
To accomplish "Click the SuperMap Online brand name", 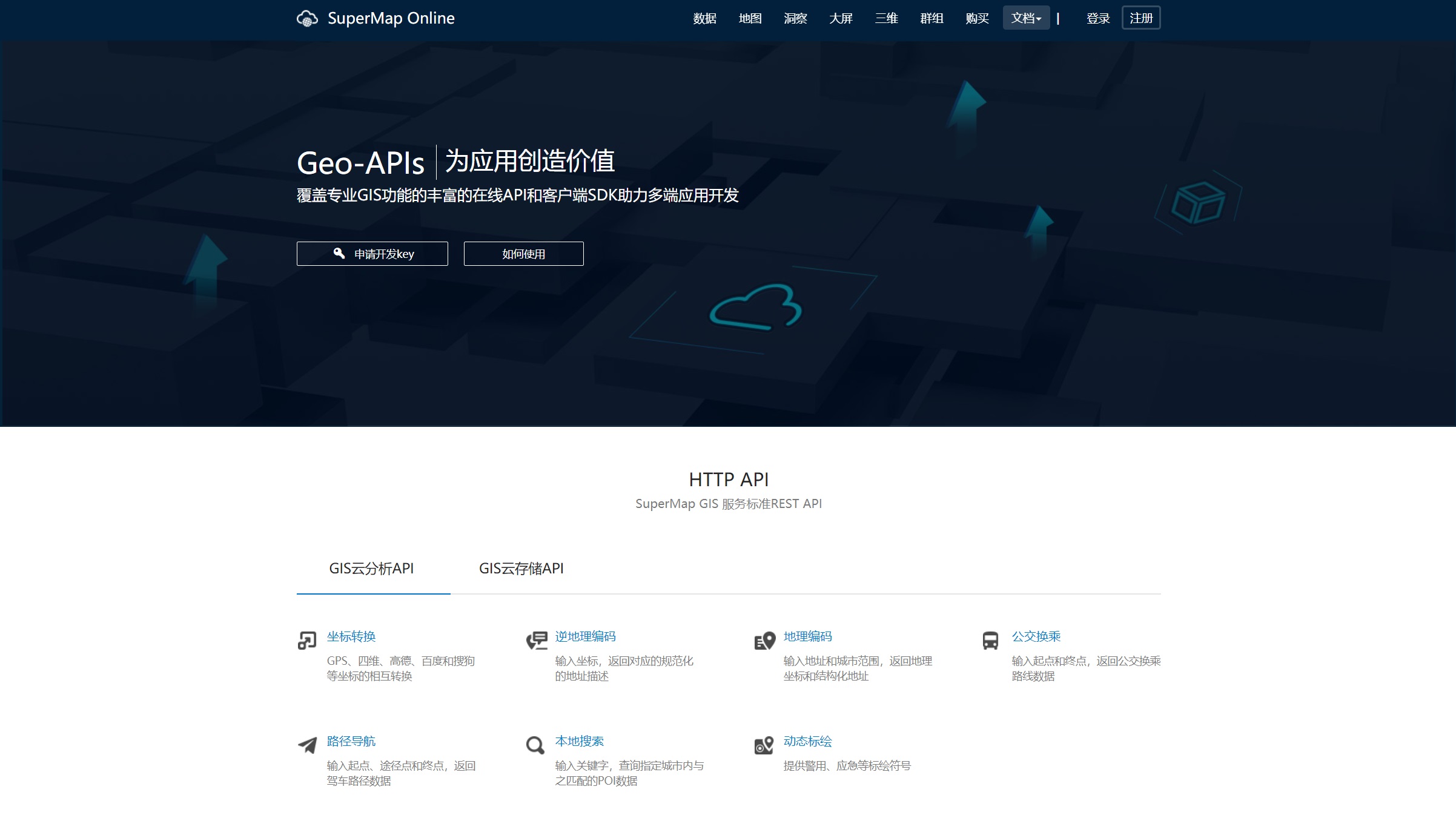I will coord(391,19).
